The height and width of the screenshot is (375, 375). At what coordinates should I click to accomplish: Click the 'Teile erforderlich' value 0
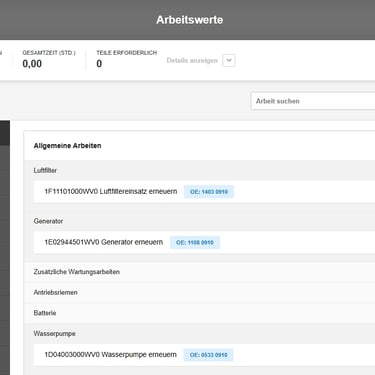[x=99, y=64]
